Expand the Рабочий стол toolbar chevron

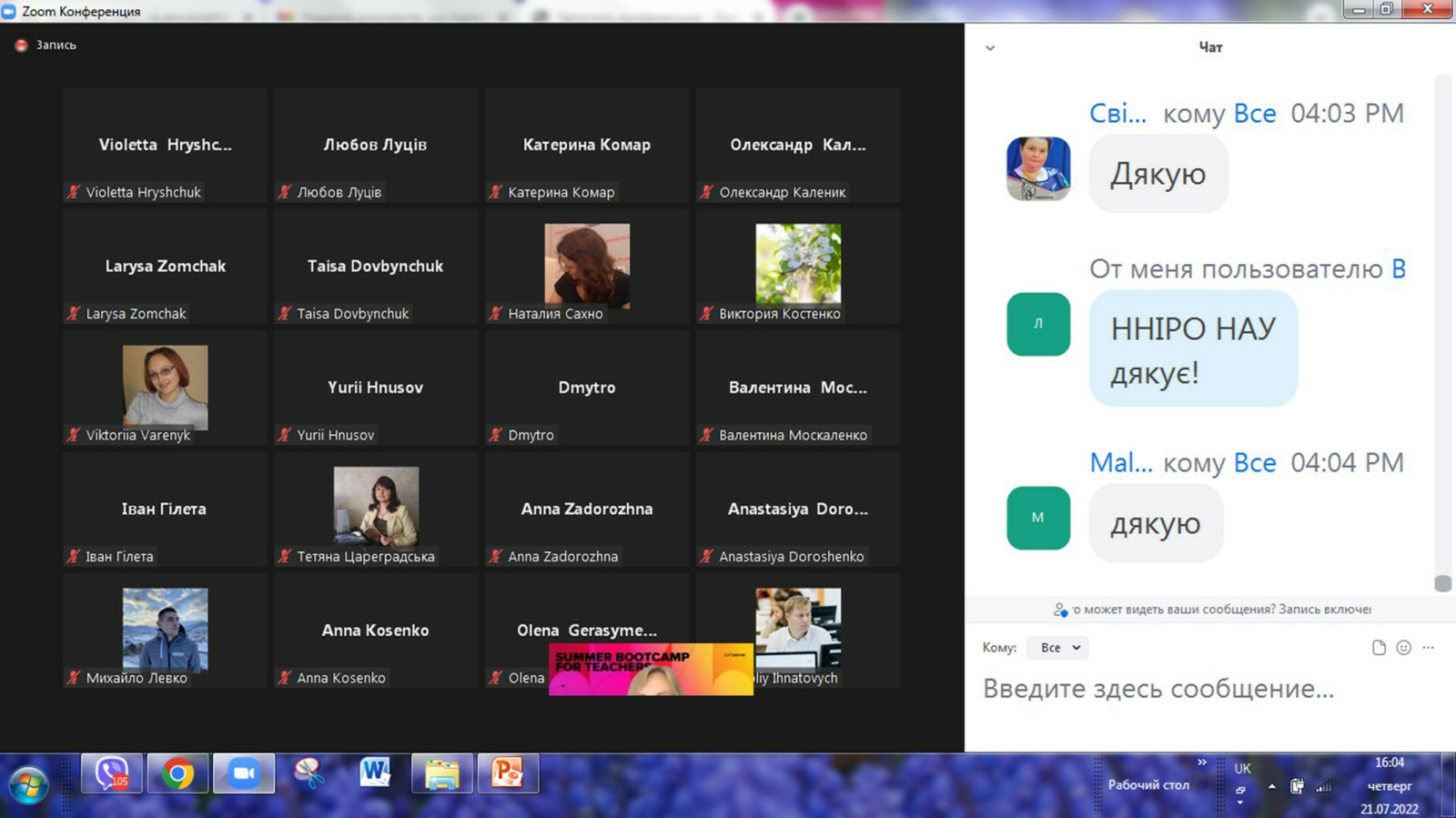coord(1202,762)
